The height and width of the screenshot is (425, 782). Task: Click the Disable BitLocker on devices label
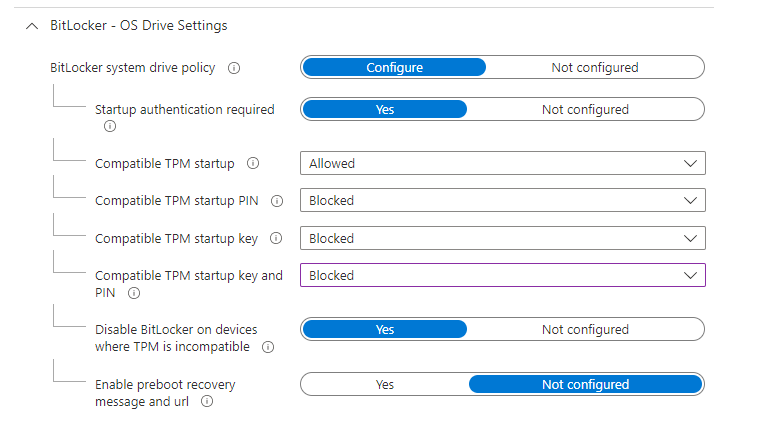pyautogui.click(x=176, y=338)
